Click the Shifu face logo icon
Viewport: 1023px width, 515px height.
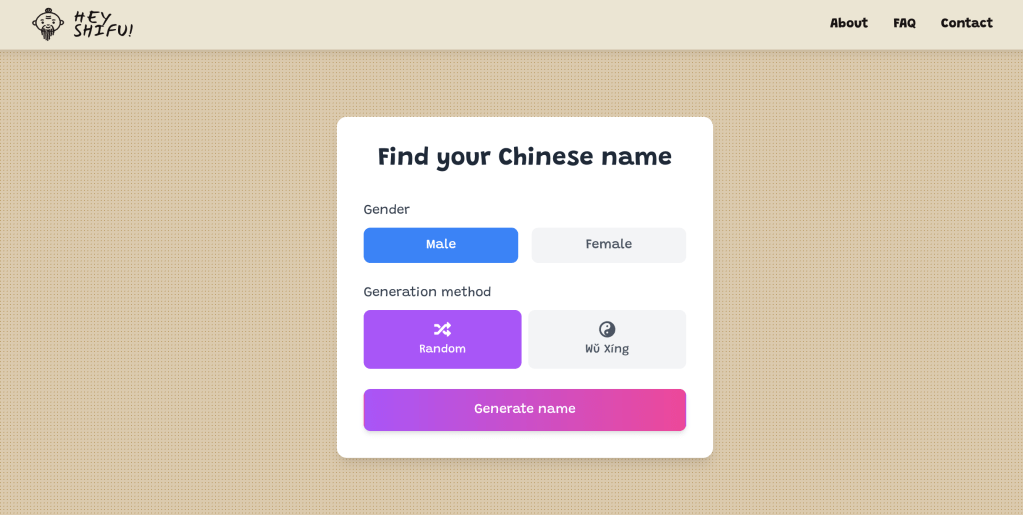(48, 24)
